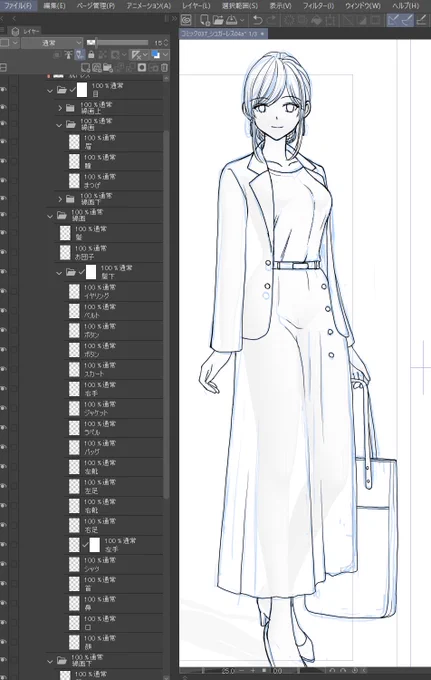
Task: Select the コミック037 document tab
Action: [223, 33]
